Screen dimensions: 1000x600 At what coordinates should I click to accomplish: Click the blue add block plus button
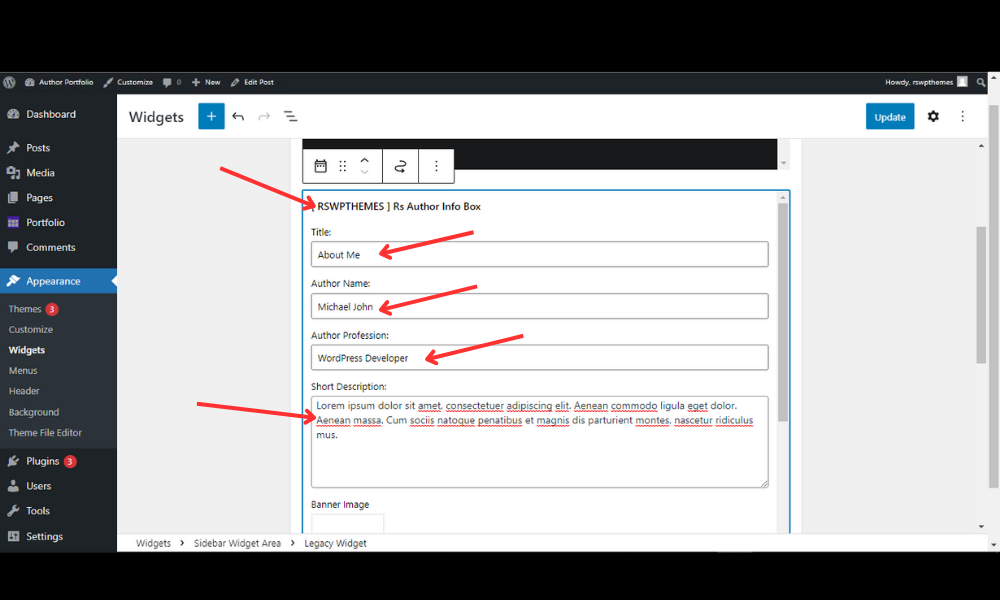(x=211, y=116)
